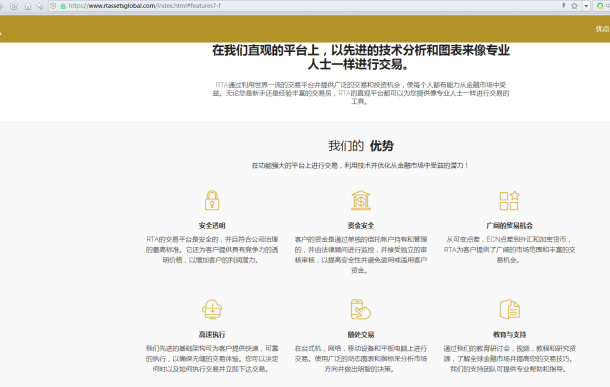610x387 pixels.
Task: Click description starting 从可变点差，ECN点差
Action: click(509, 249)
